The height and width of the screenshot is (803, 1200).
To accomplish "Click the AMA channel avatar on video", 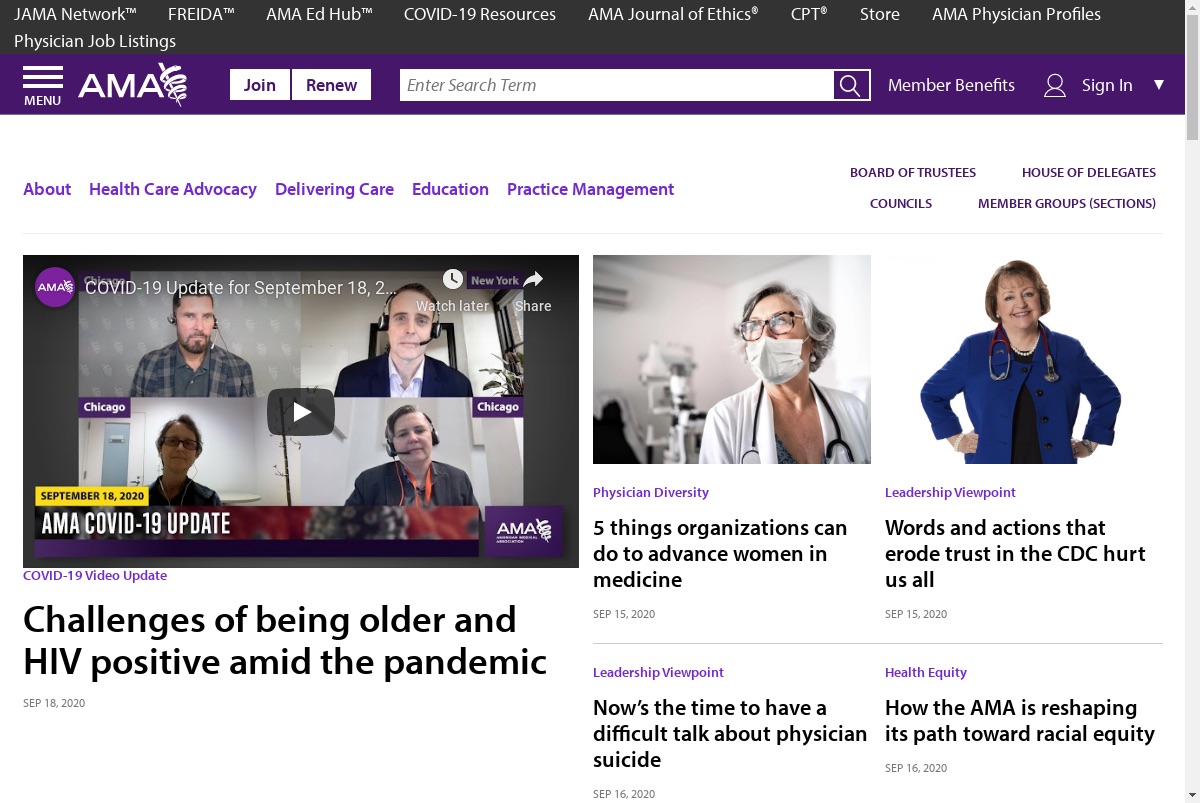I will coord(55,287).
